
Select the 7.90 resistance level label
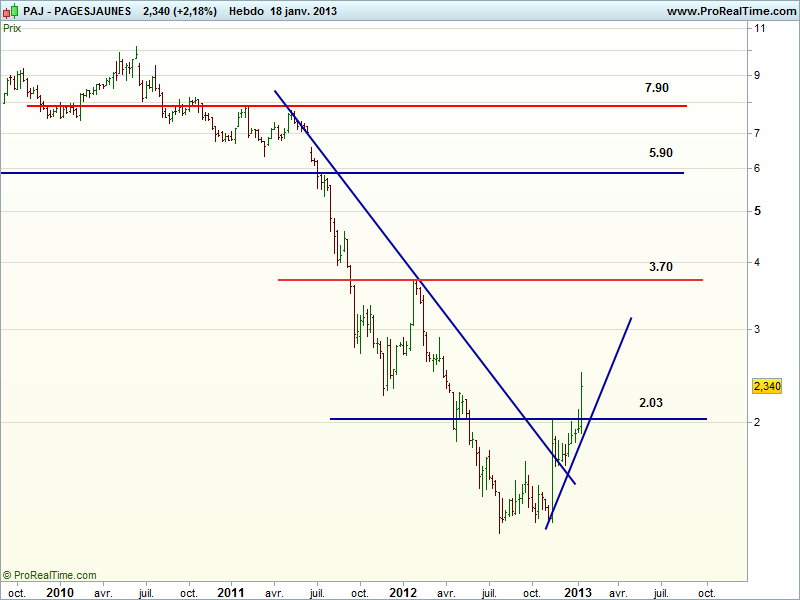[x=657, y=88]
